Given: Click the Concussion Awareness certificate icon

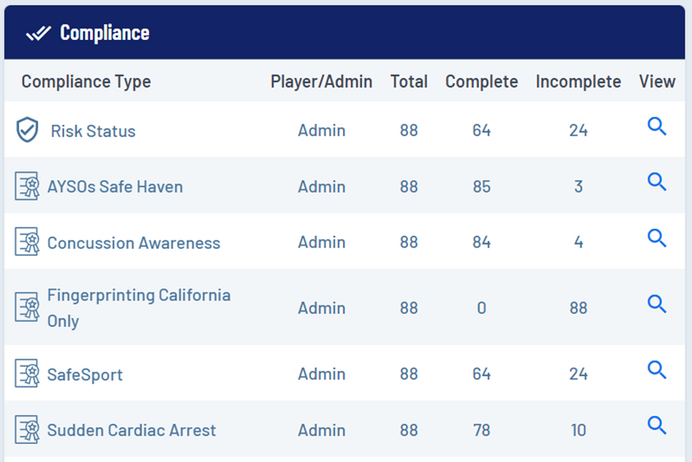Looking at the screenshot, I should tap(27, 242).
